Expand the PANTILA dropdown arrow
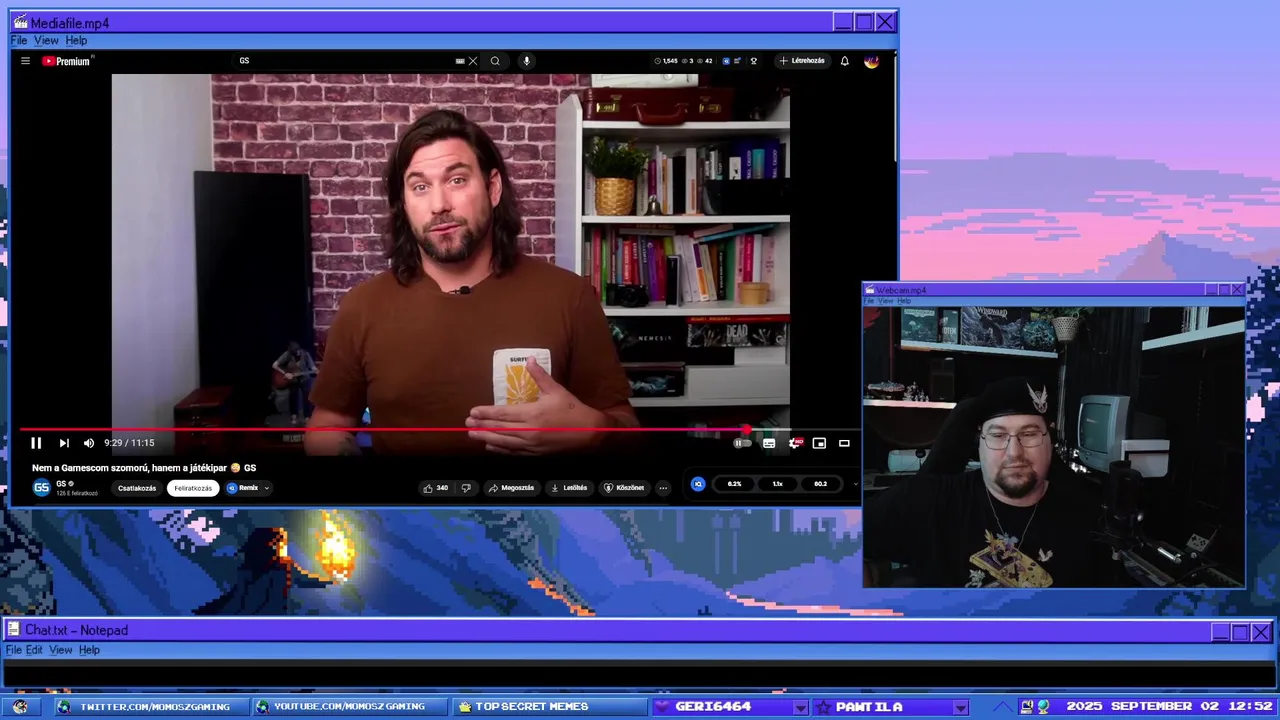Screen dimensions: 1280x720 960,707
